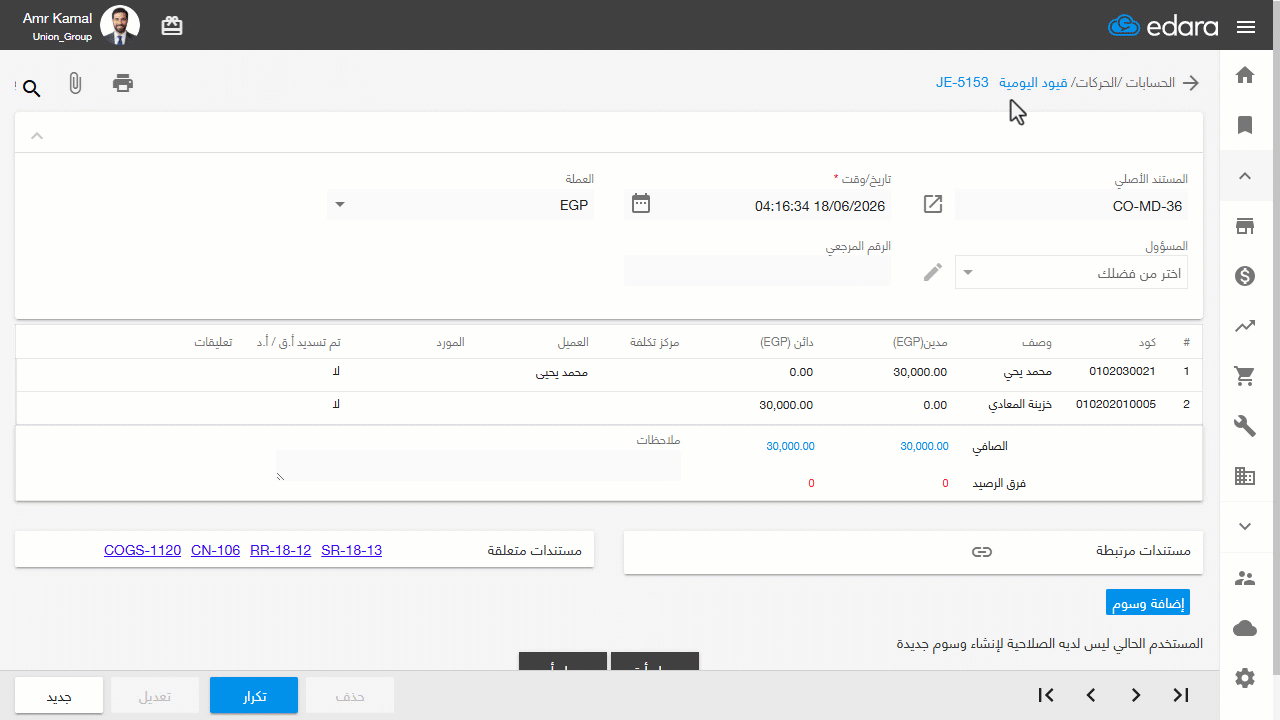Open the EGP currency dropdown
The height and width of the screenshot is (720, 1280).
point(461,205)
